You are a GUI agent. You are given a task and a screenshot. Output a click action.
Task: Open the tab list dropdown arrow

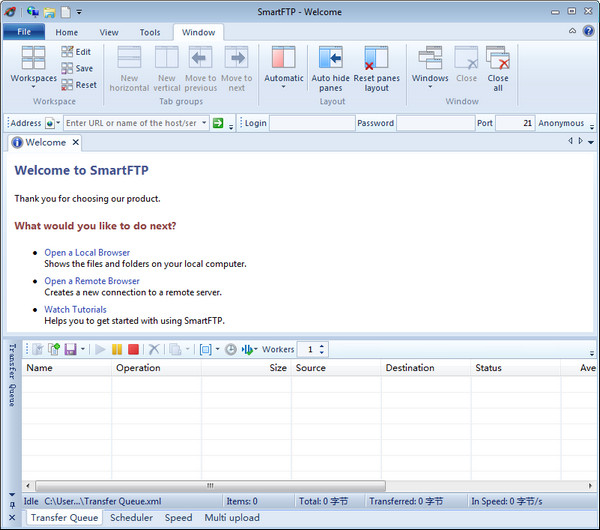point(591,142)
